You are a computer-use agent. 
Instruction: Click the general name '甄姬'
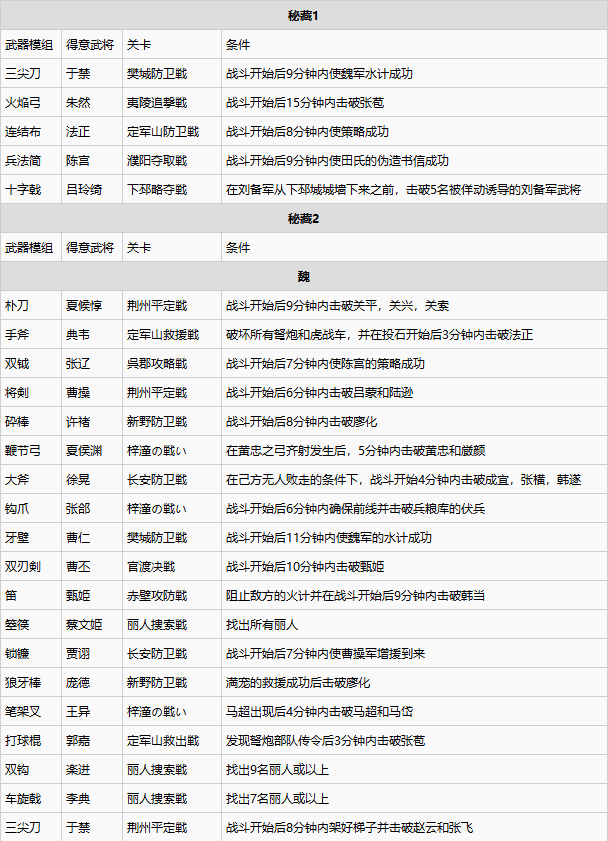tap(78, 595)
